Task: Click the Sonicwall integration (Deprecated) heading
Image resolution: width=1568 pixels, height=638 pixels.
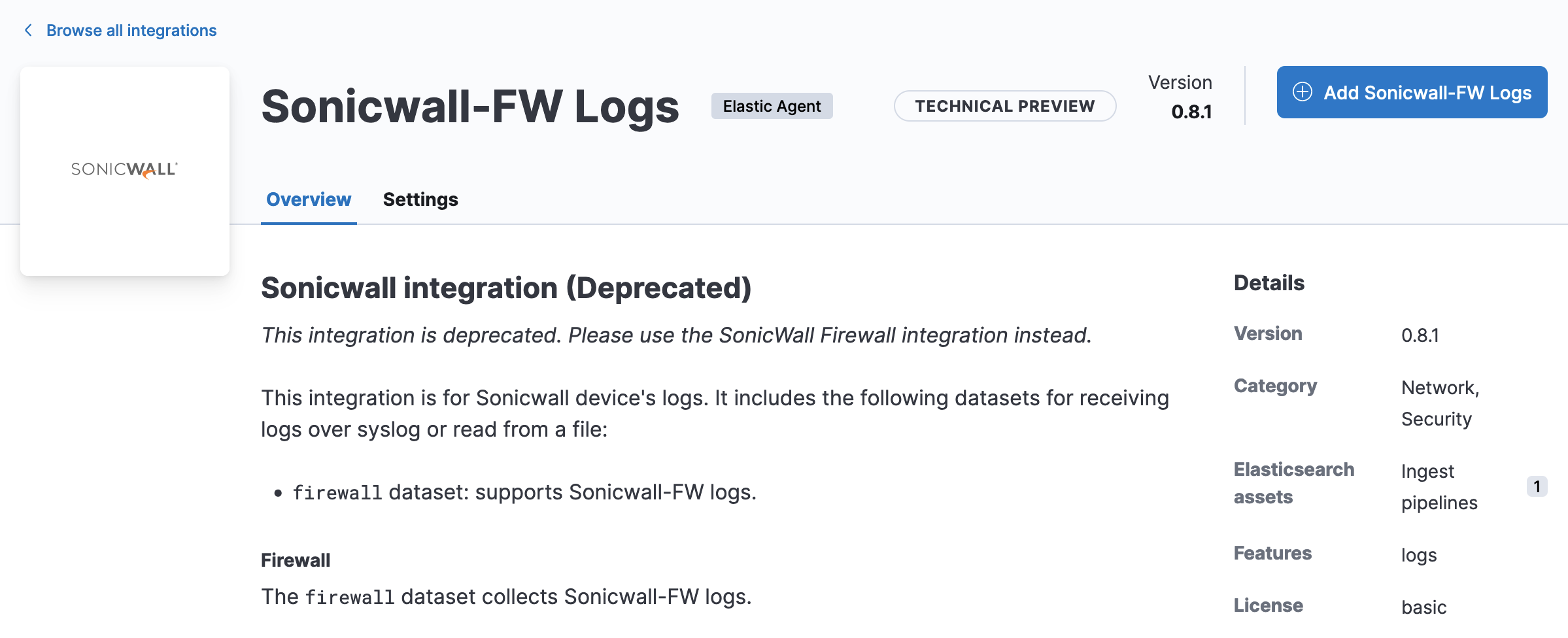Action: 506,288
